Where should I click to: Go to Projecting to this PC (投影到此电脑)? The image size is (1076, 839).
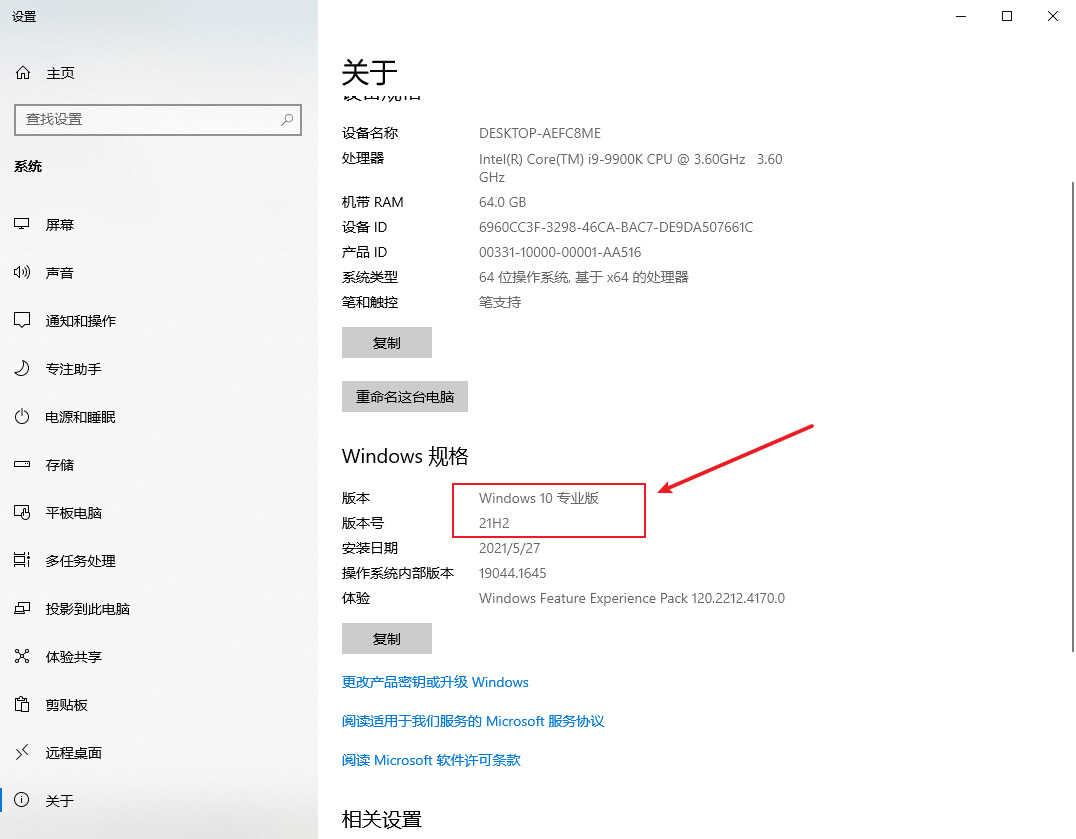click(88, 609)
